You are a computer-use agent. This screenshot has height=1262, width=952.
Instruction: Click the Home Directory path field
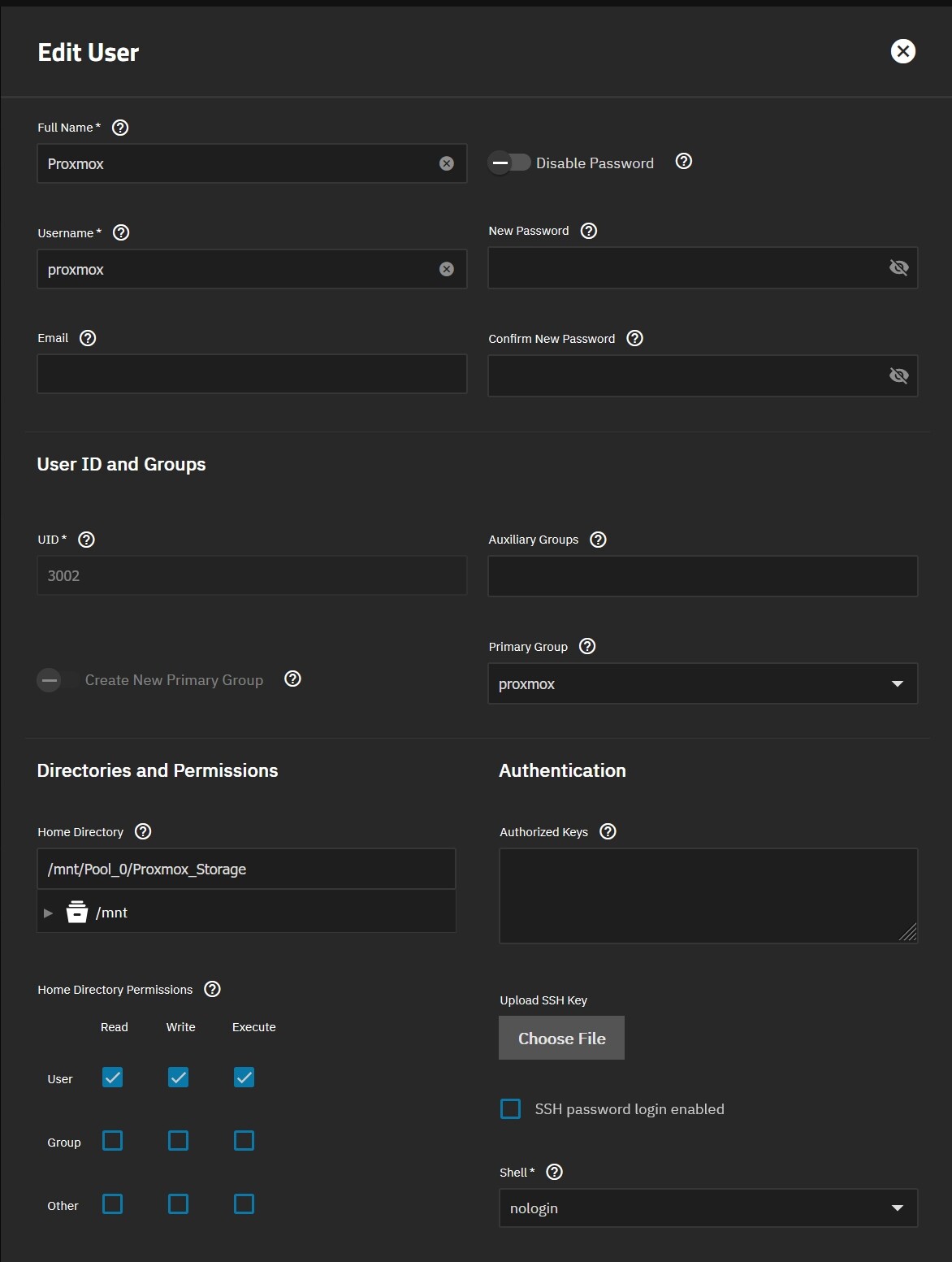pos(246,869)
